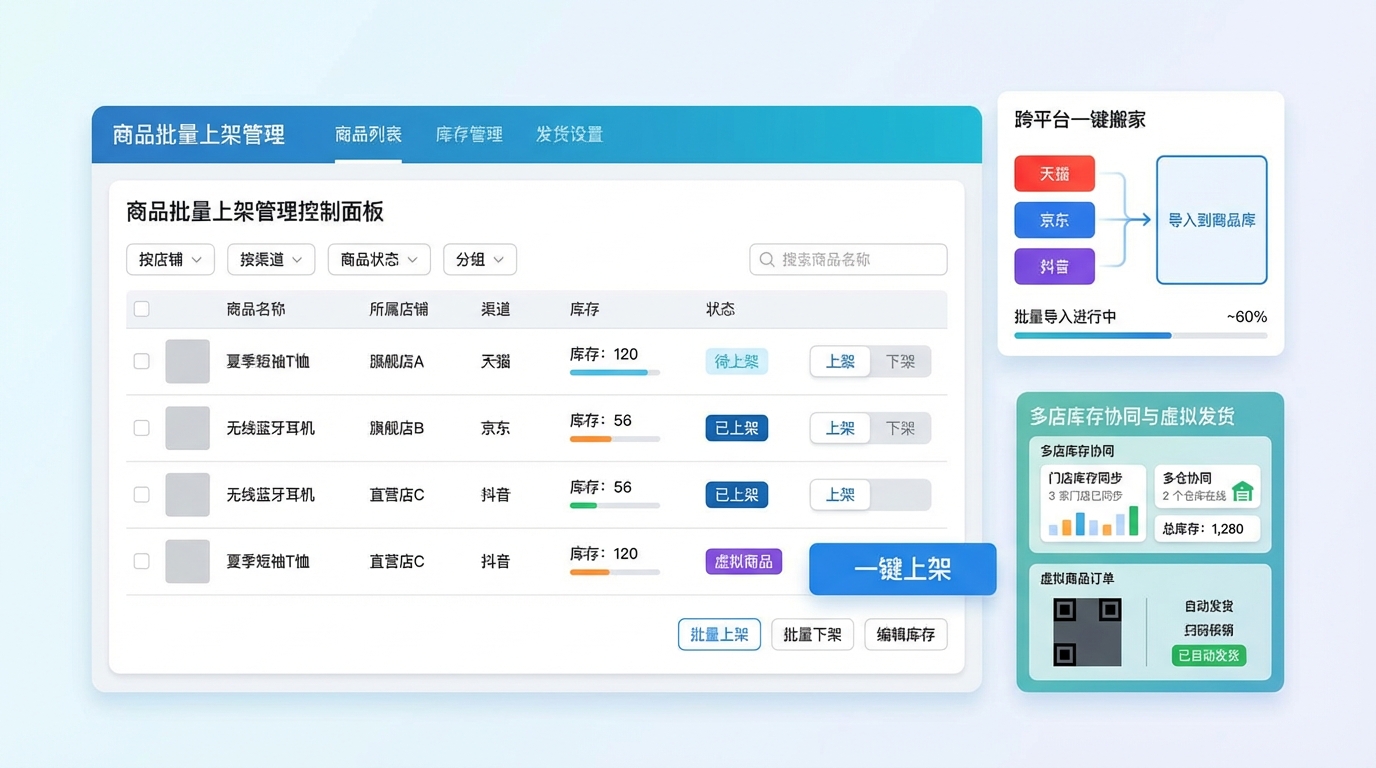
Task: Click the search magnifier icon
Action: tap(767, 260)
